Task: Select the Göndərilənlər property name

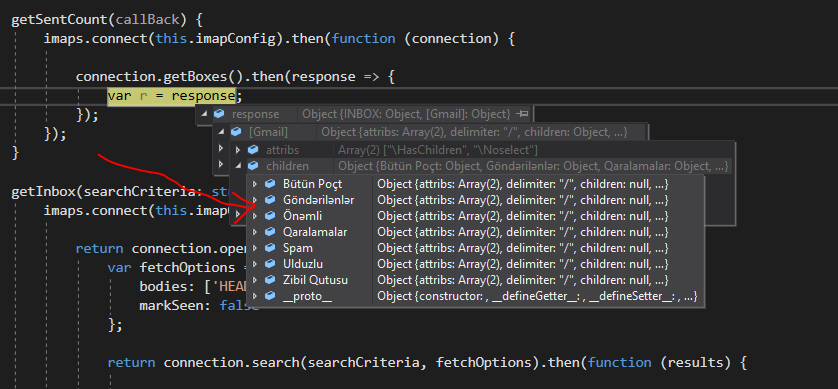Action: [319, 200]
